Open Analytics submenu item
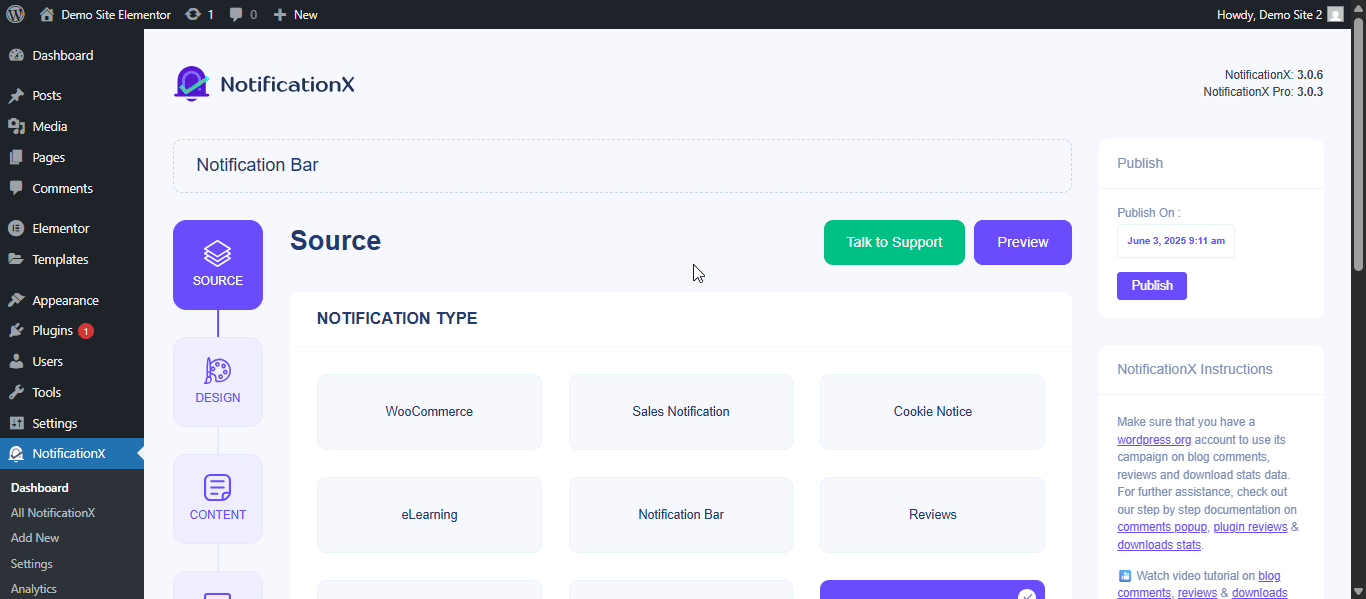This screenshot has width=1366, height=599. coord(34,589)
